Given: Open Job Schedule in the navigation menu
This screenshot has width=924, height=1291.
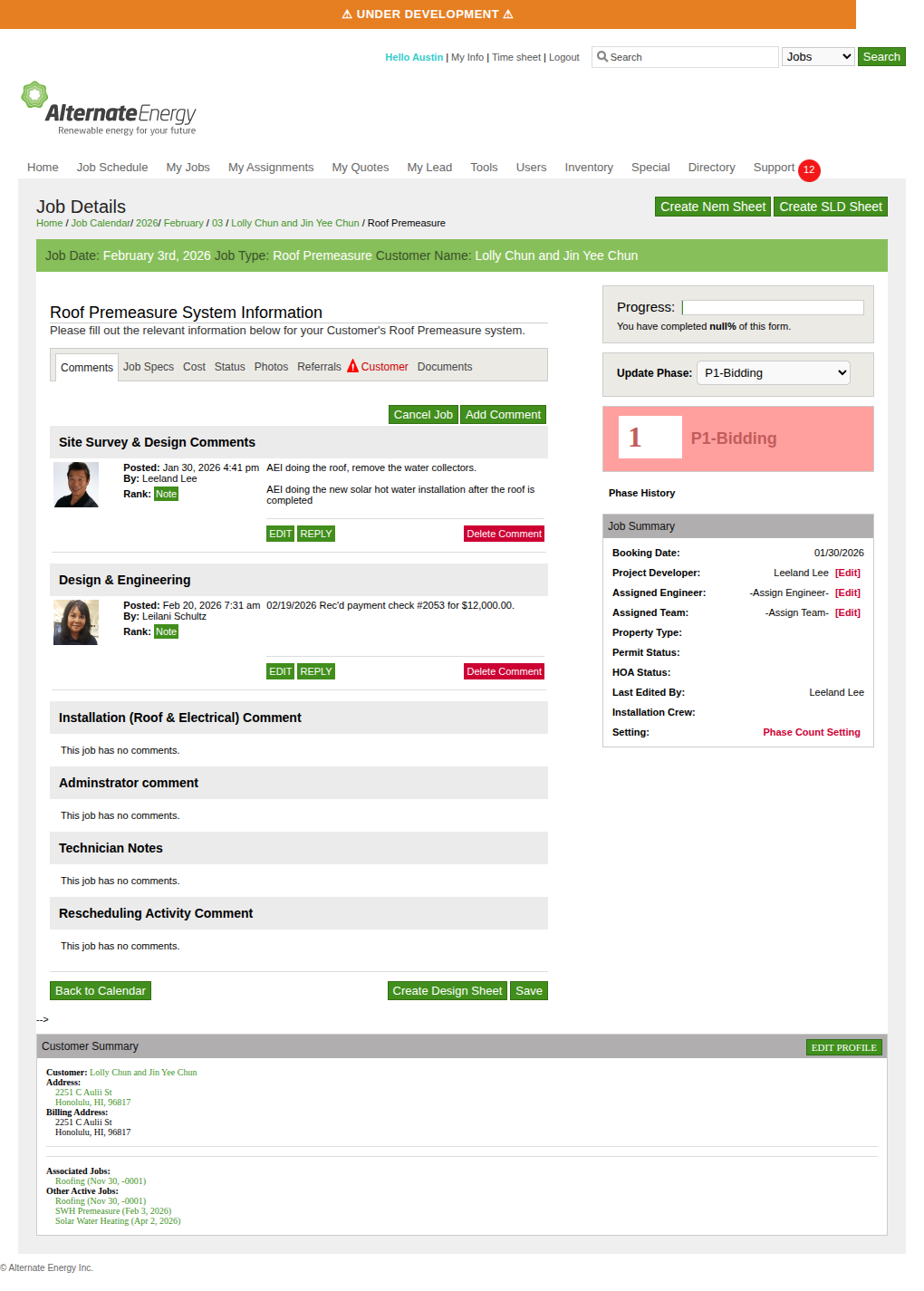Looking at the screenshot, I should [x=112, y=168].
